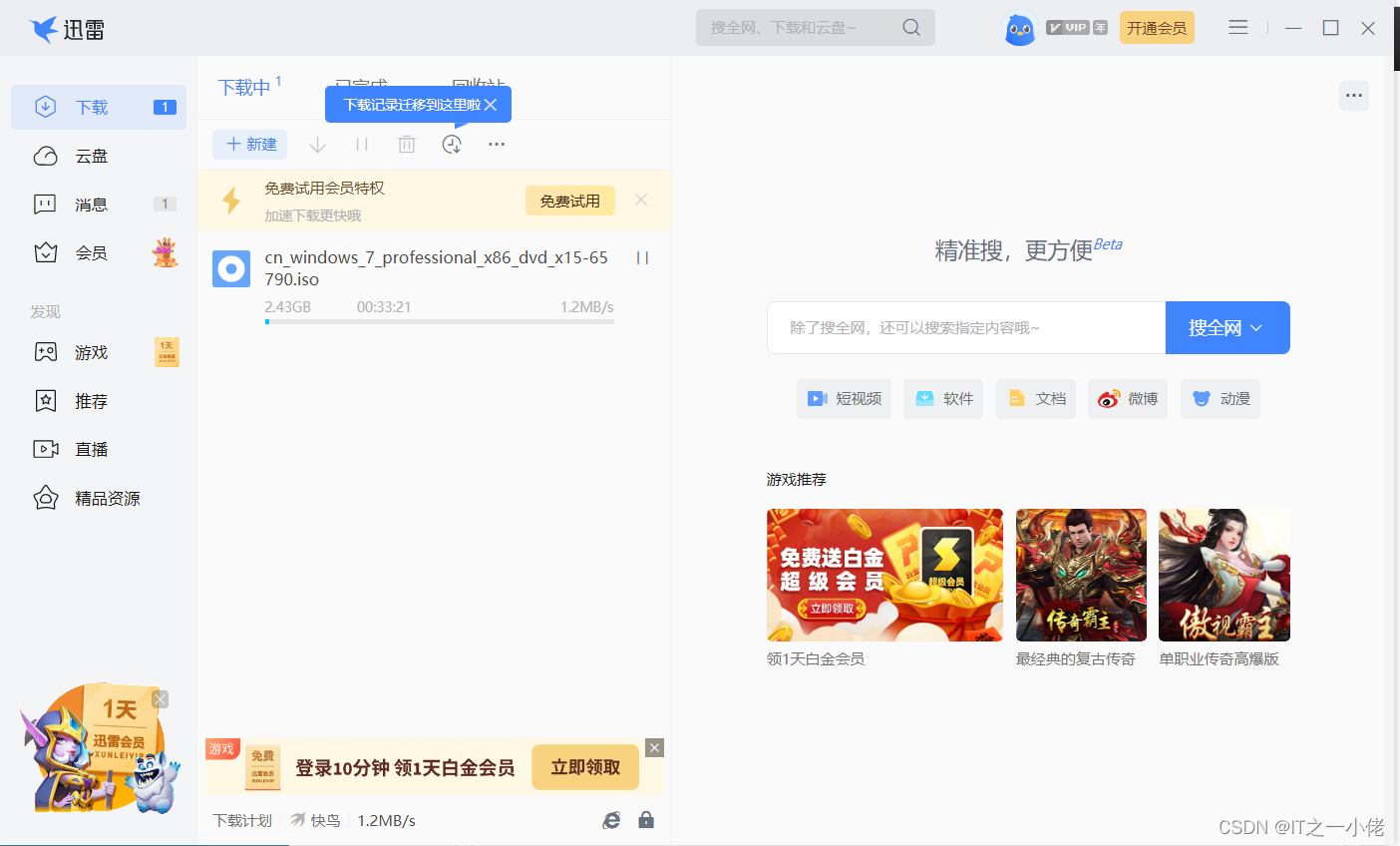Open the 傲视霸主 game thumbnail
This screenshot has width=1400, height=846.
point(1225,575)
